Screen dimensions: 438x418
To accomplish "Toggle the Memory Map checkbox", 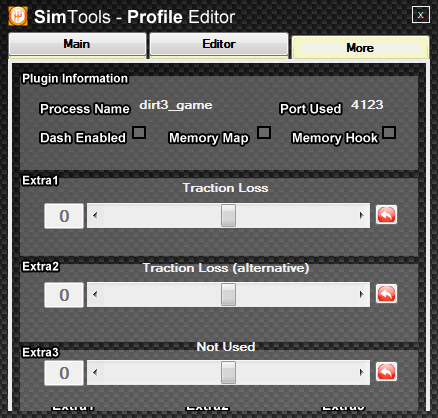I will (x=264, y=132).
